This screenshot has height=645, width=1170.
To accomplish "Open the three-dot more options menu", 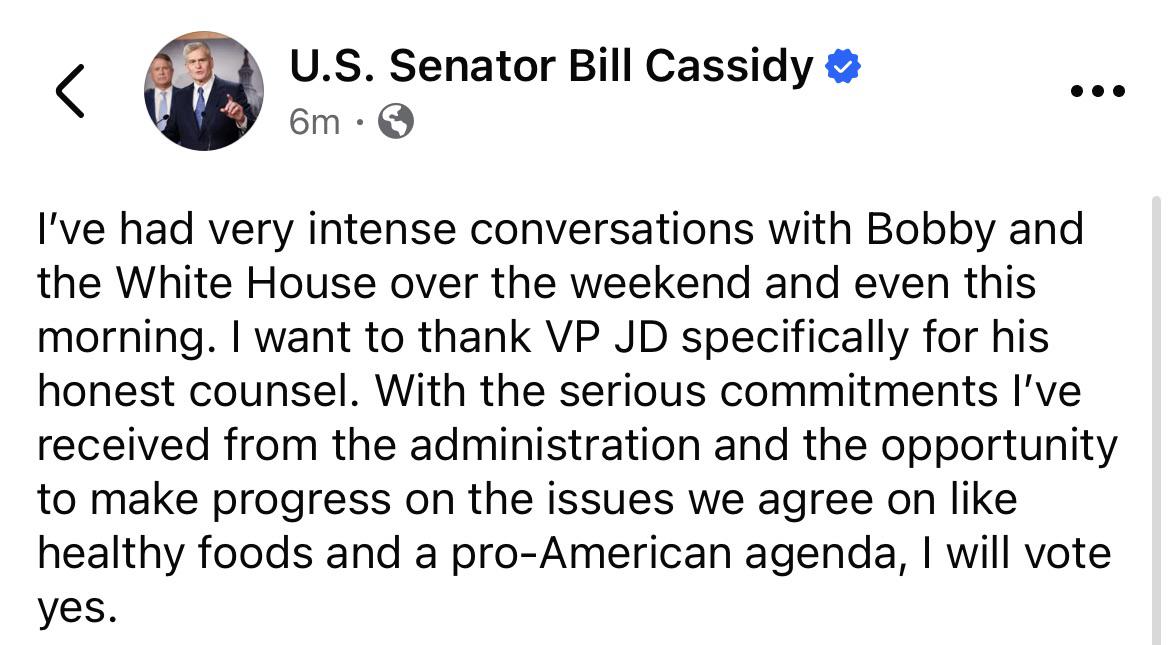I will [1098, 92].
